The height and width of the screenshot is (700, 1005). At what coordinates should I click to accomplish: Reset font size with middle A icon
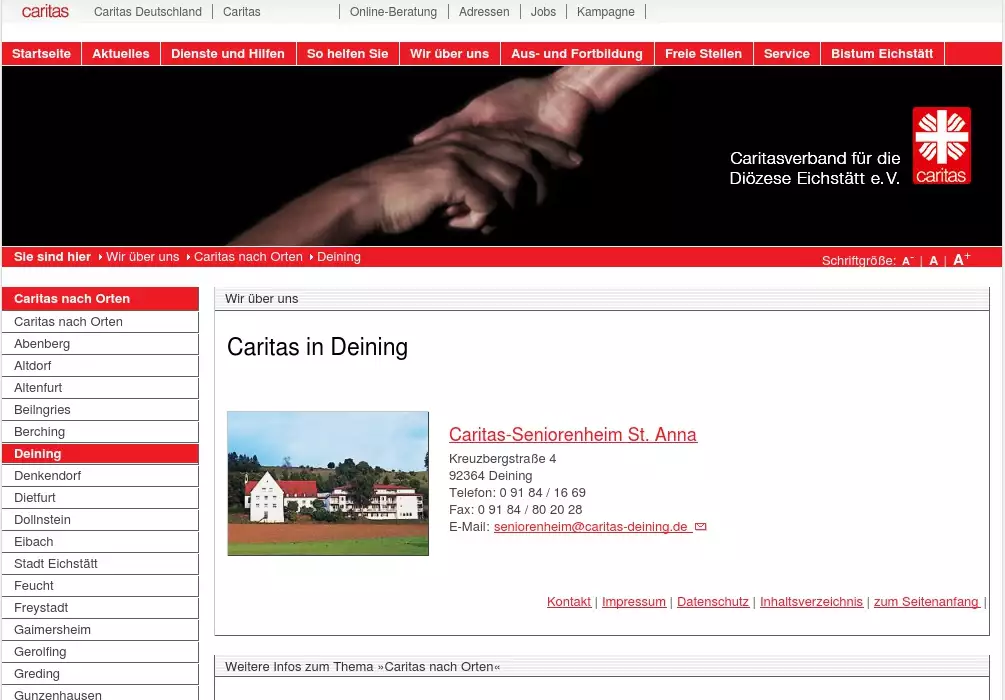tap(933, 261)
